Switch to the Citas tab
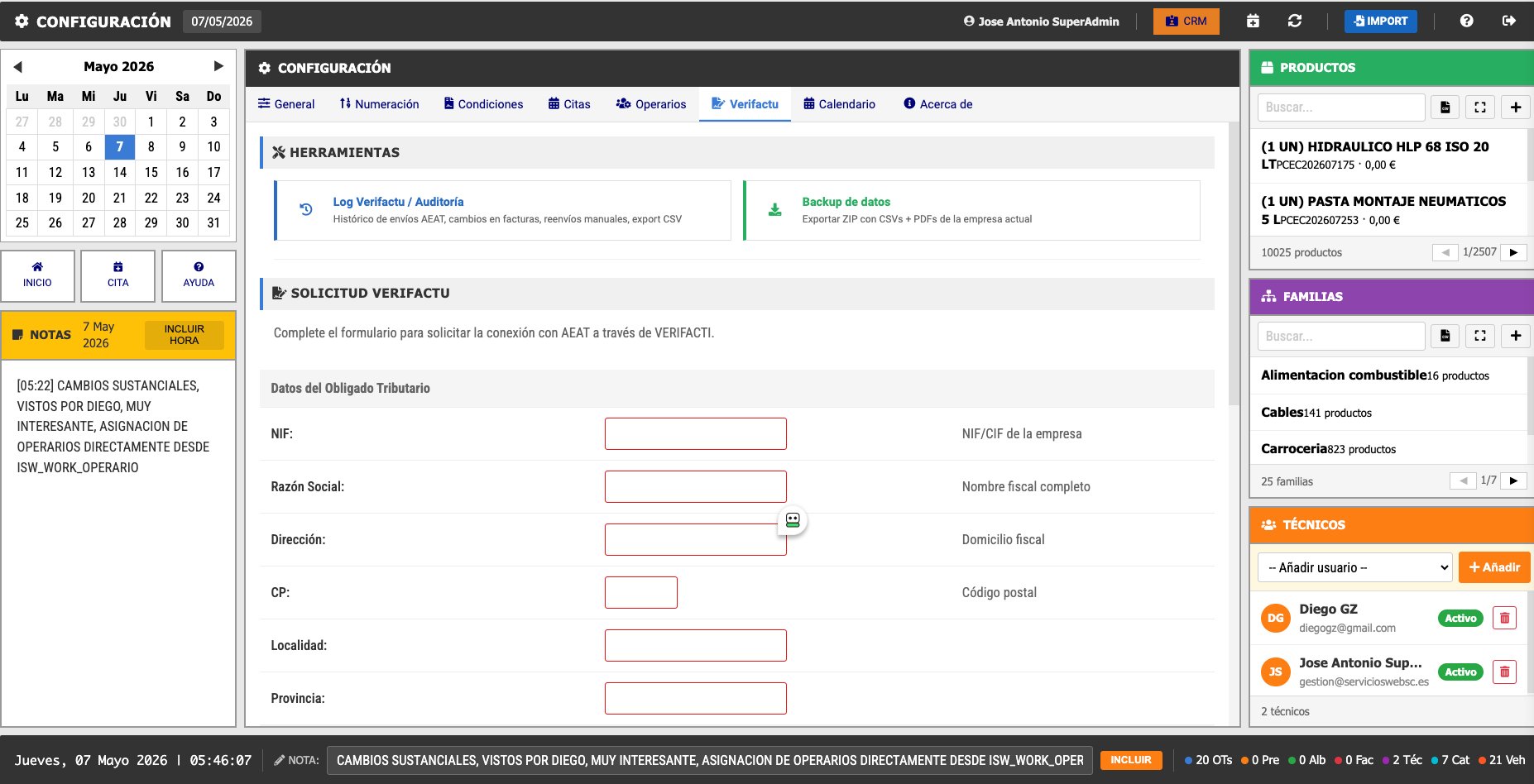 (569, 104)
